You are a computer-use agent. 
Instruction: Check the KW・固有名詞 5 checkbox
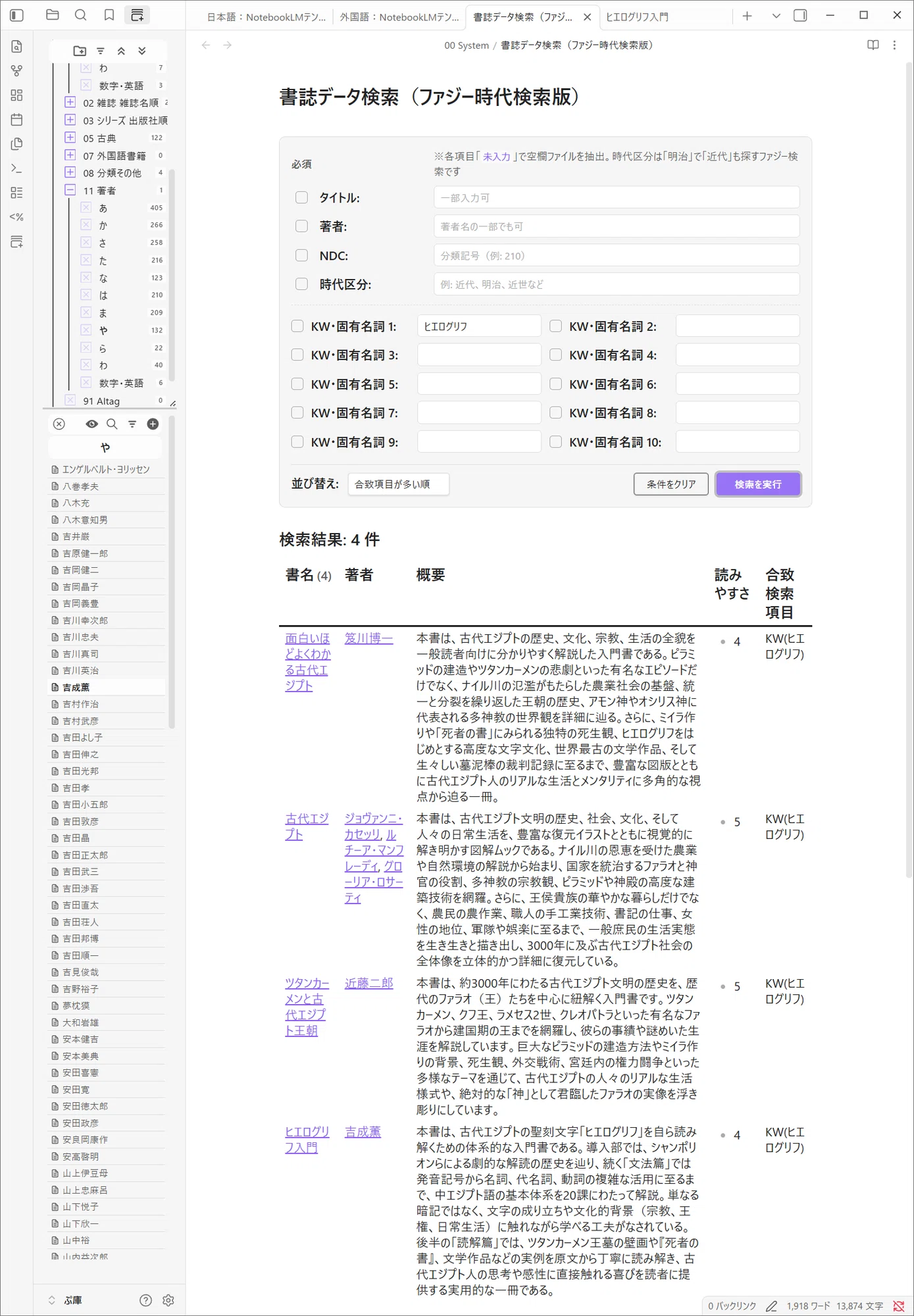[297, 384]
